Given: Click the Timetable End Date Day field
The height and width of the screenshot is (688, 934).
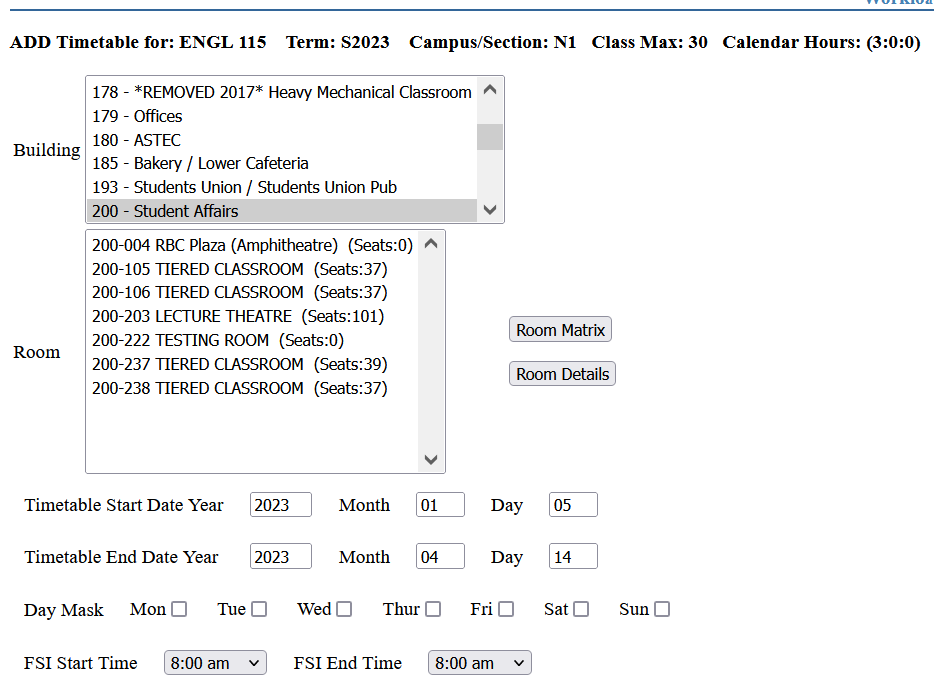Looking at the screenshot, I should pos(572,557).
